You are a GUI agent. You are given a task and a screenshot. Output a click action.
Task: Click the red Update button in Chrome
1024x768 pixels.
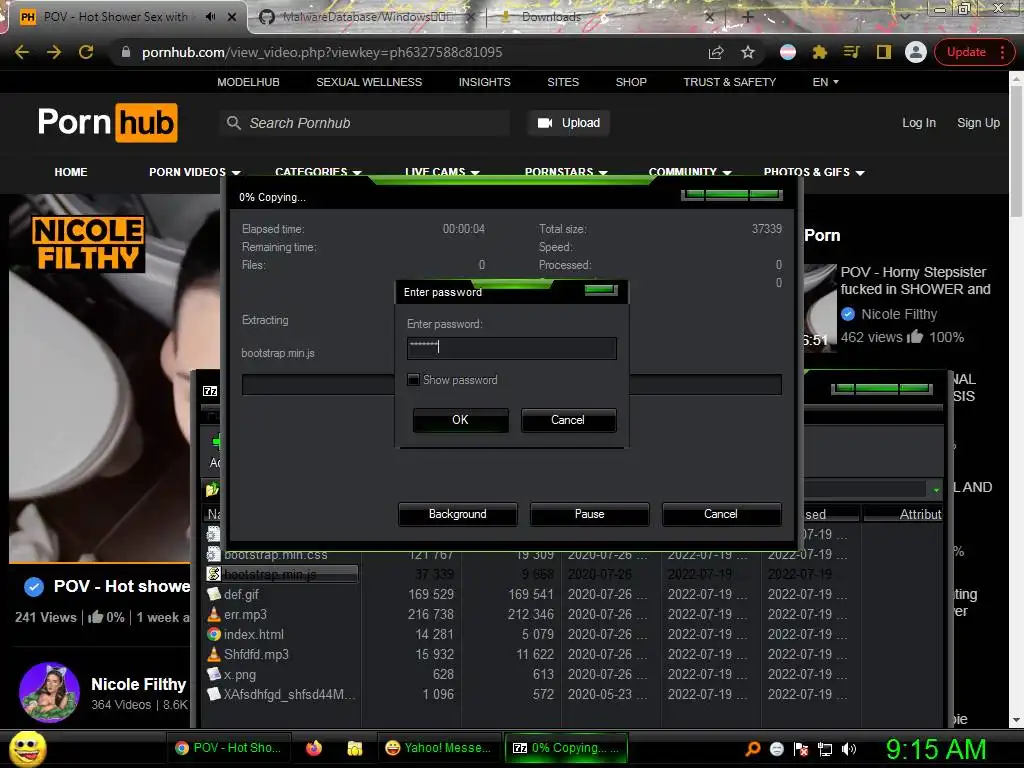[x=966, y=52]
